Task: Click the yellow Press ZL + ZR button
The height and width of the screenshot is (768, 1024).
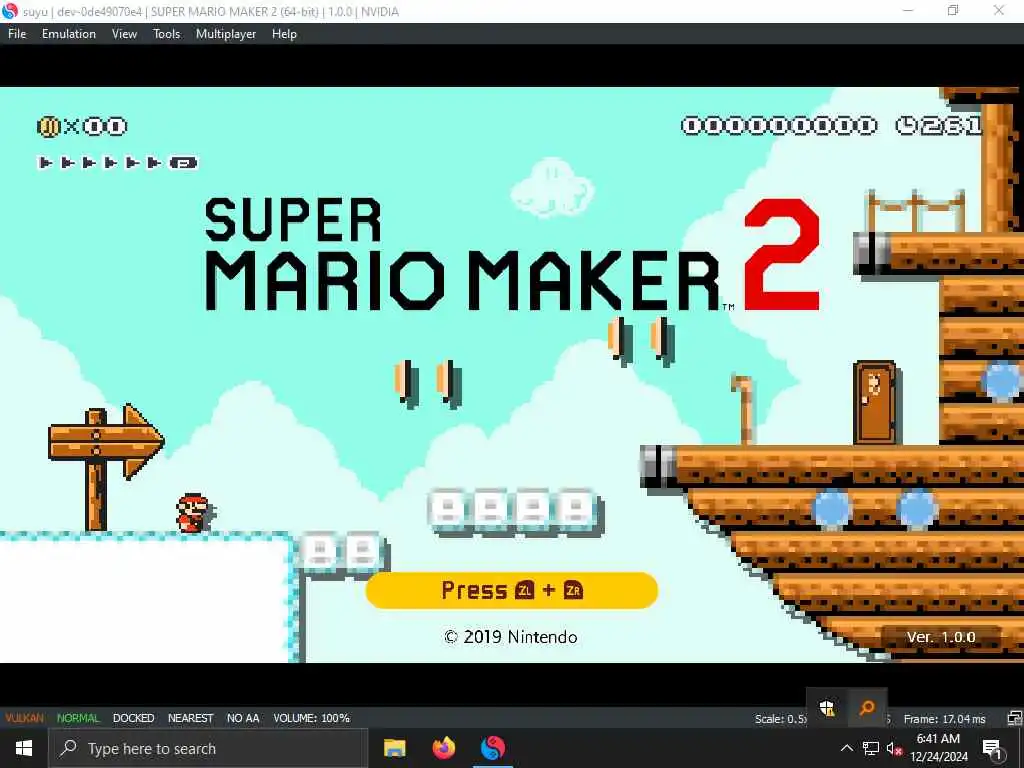Action: 511,590
